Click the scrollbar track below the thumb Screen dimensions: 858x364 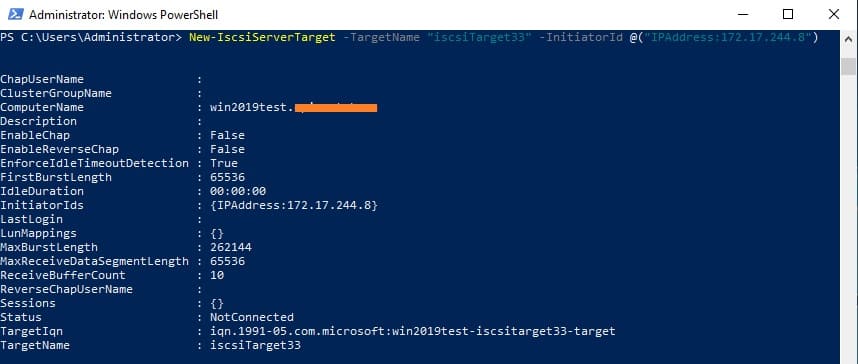coord(848,219)
